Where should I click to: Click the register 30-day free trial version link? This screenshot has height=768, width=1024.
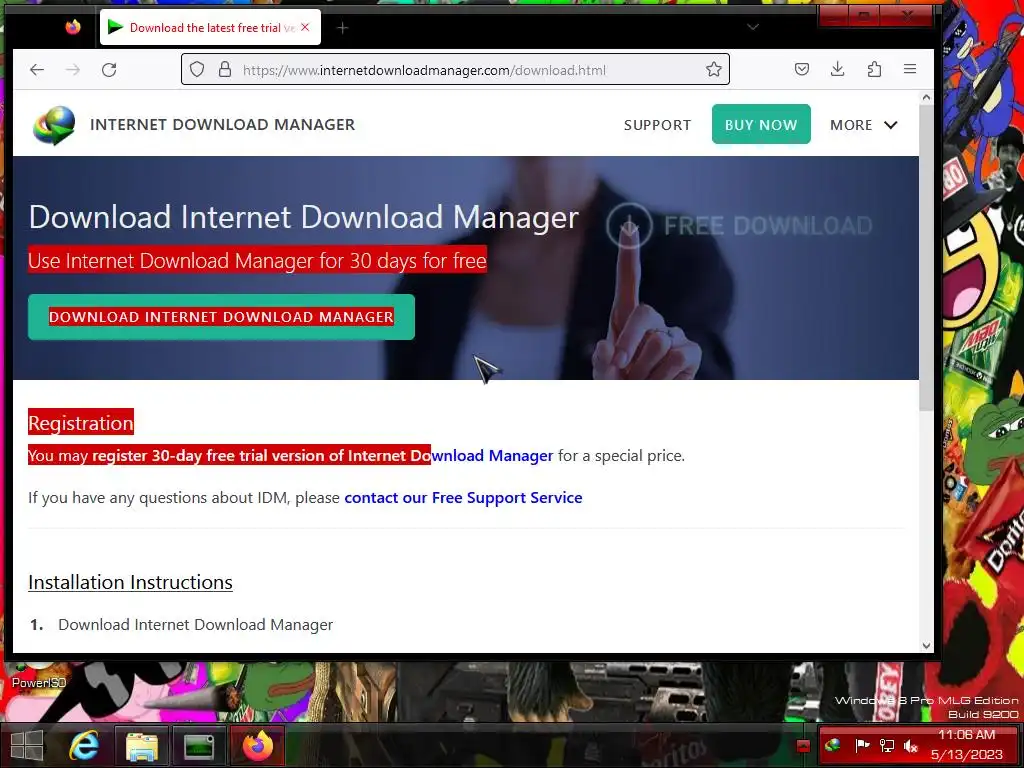(323, 456)
